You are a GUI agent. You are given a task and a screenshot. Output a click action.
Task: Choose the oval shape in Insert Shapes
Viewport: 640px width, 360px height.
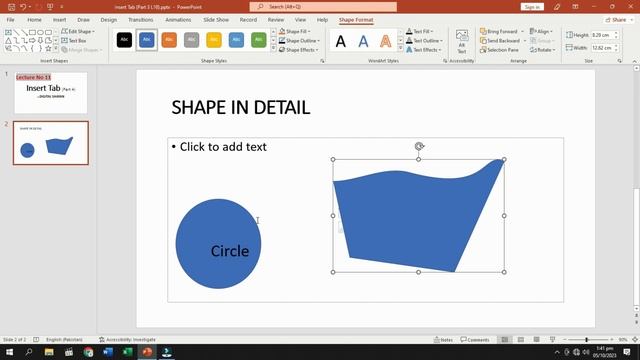40,32
